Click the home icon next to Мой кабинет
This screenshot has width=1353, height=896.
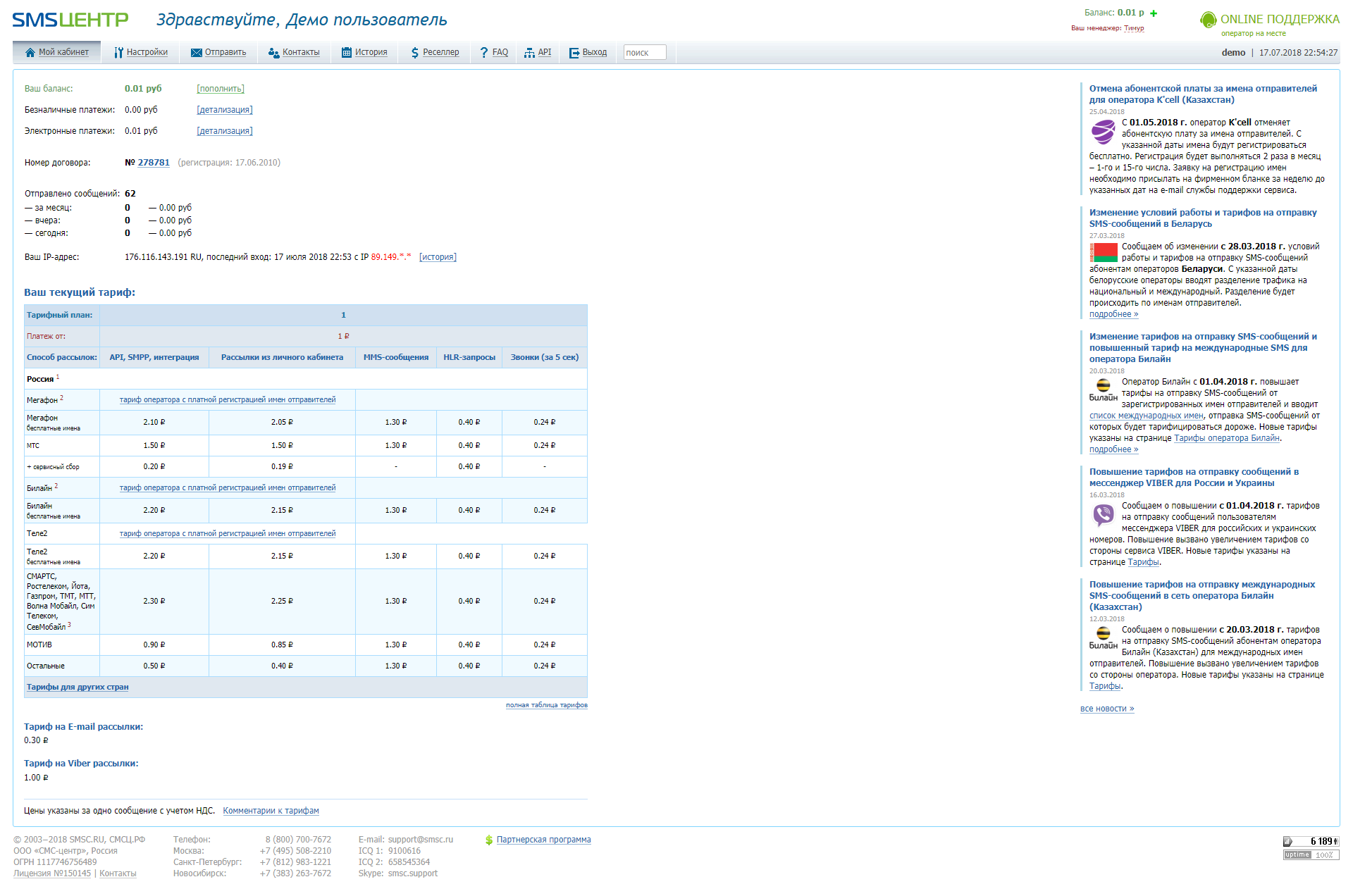(30, 53)
